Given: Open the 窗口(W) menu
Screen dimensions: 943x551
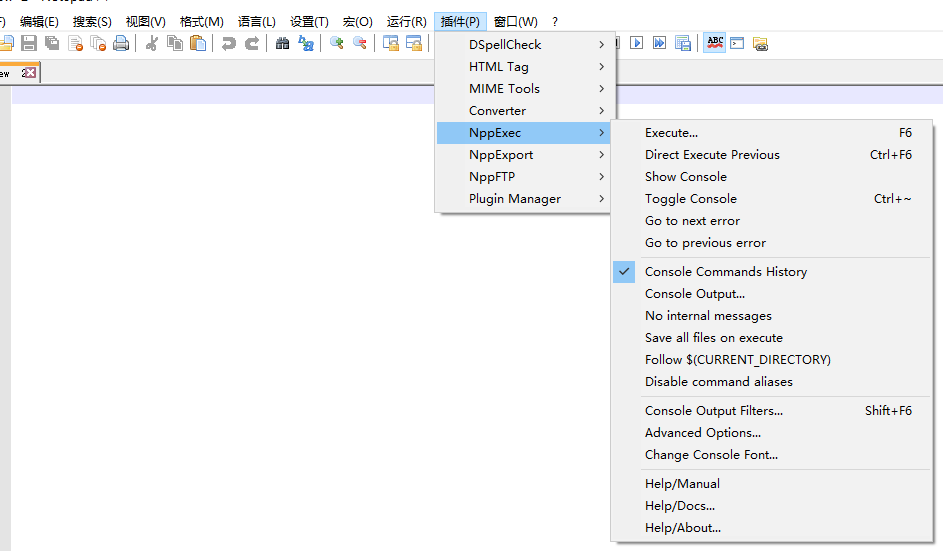Looking at the screenshot, I should pyautogui.click(x=515, y=22).
